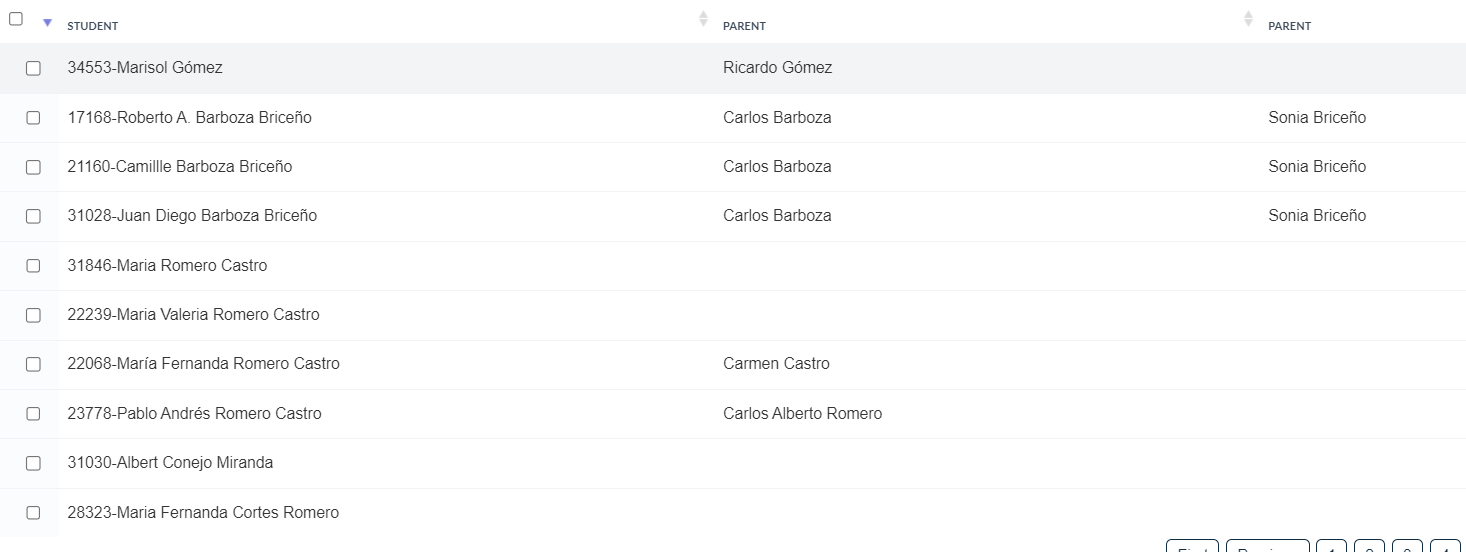The image size is (1466, 552).
Task: Sort by the first PARENT column header
Action: [744, 26]
